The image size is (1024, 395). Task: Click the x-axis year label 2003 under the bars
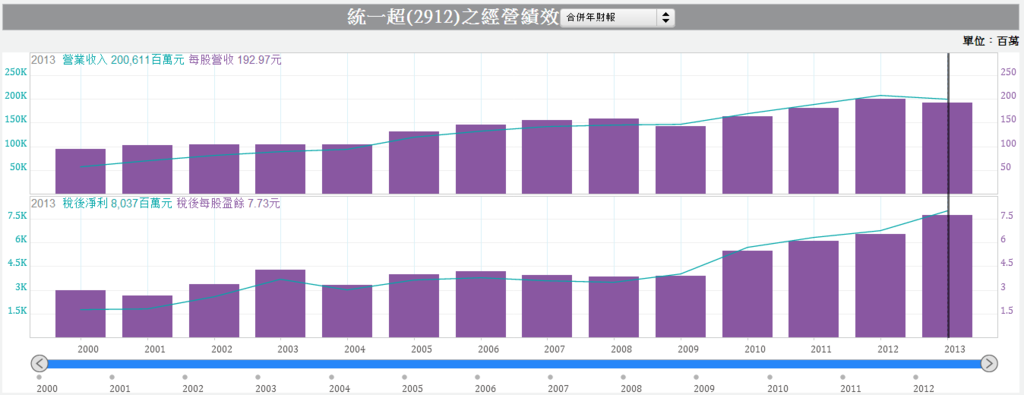tap(288, 349)
